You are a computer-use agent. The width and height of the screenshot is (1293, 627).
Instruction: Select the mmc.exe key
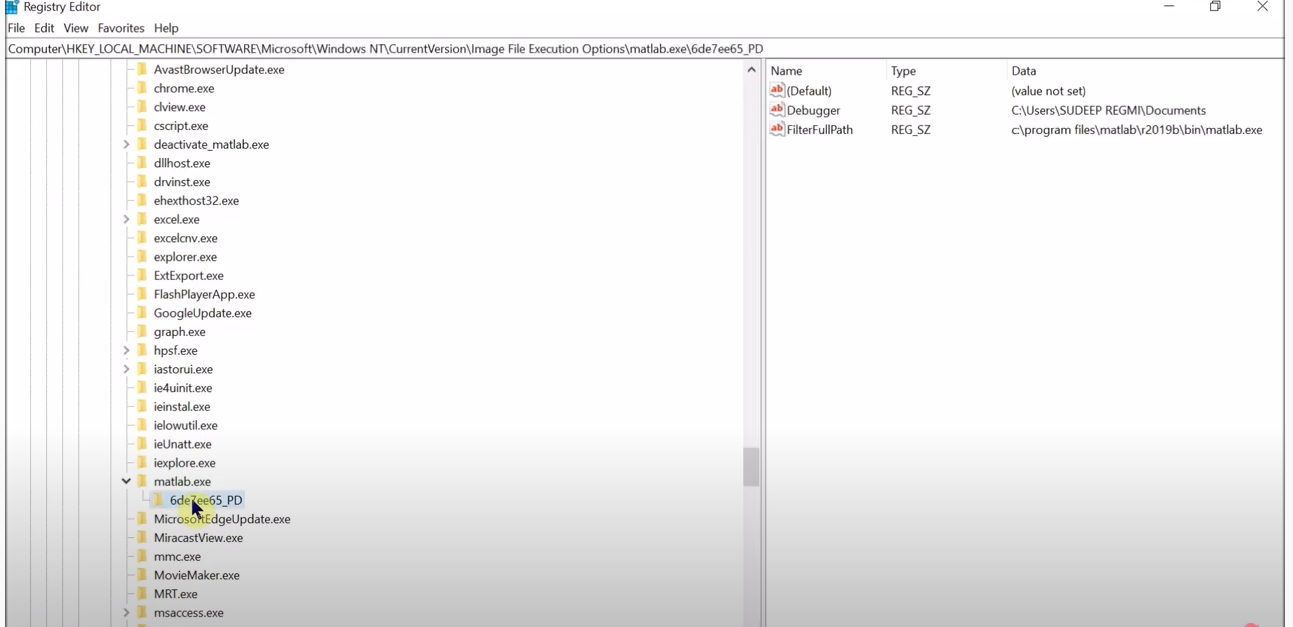tap(177, 557)
